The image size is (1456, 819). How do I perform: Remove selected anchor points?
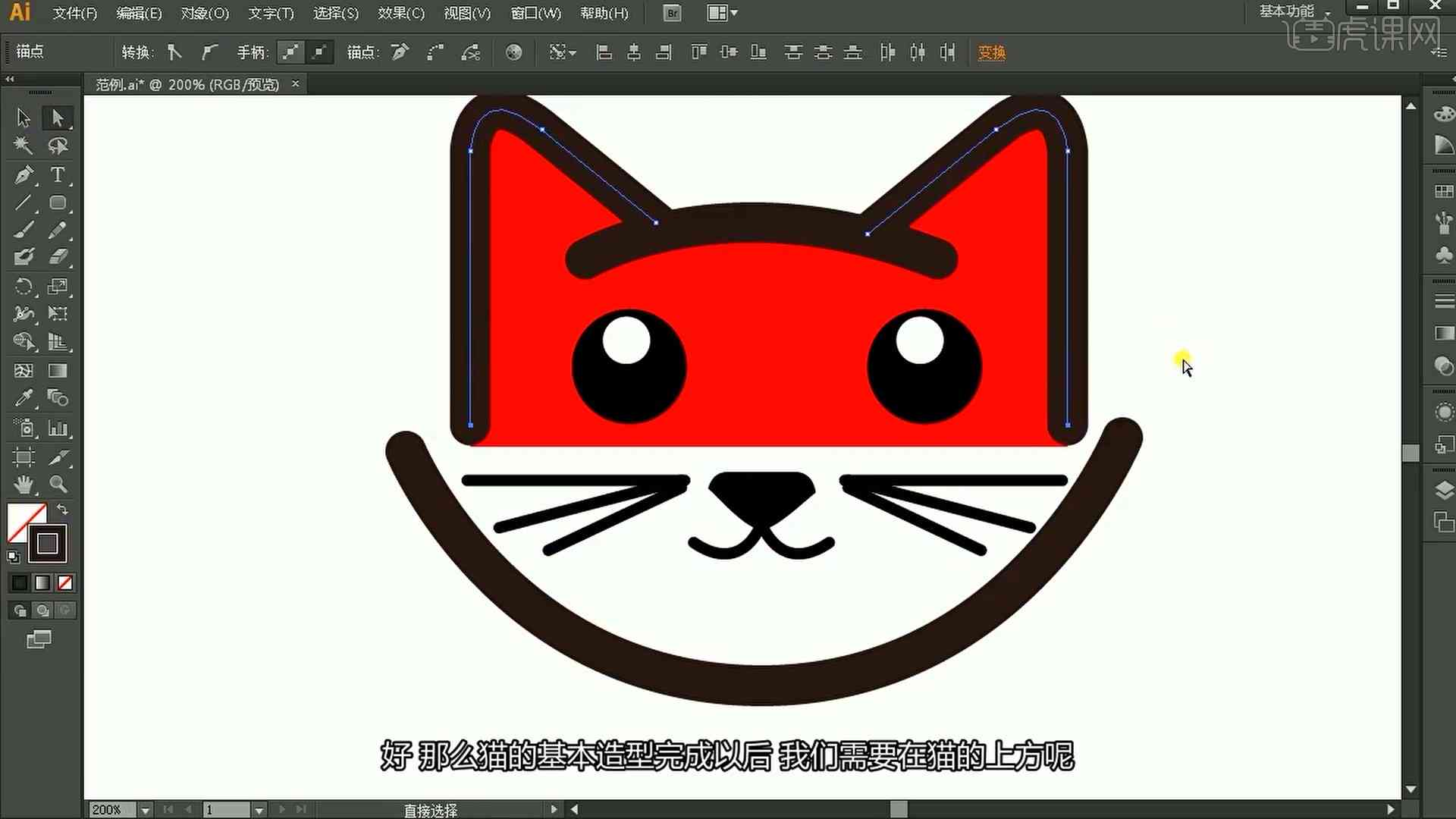400,52
